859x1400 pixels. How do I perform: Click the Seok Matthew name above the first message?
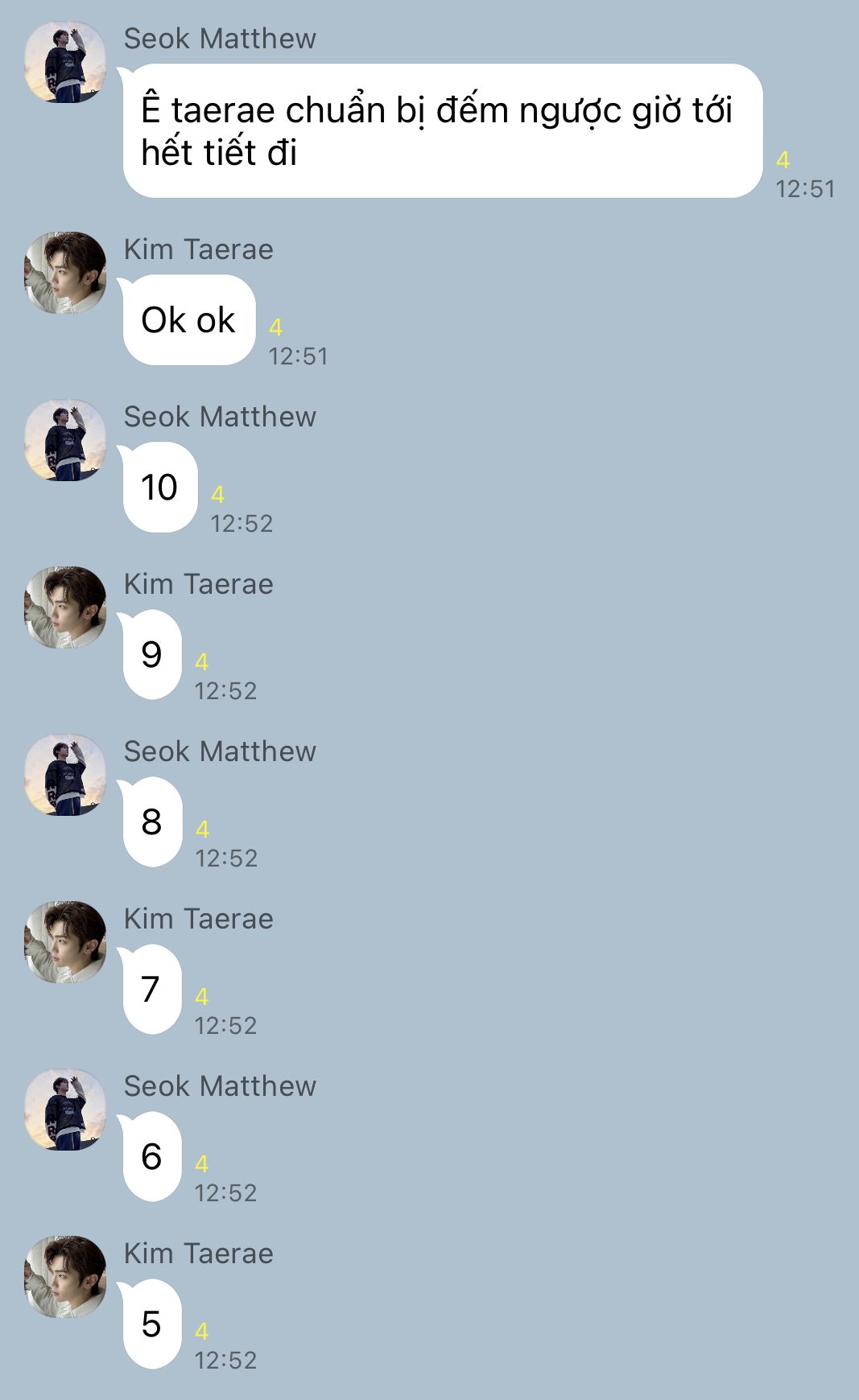click(x=220, y=39)
